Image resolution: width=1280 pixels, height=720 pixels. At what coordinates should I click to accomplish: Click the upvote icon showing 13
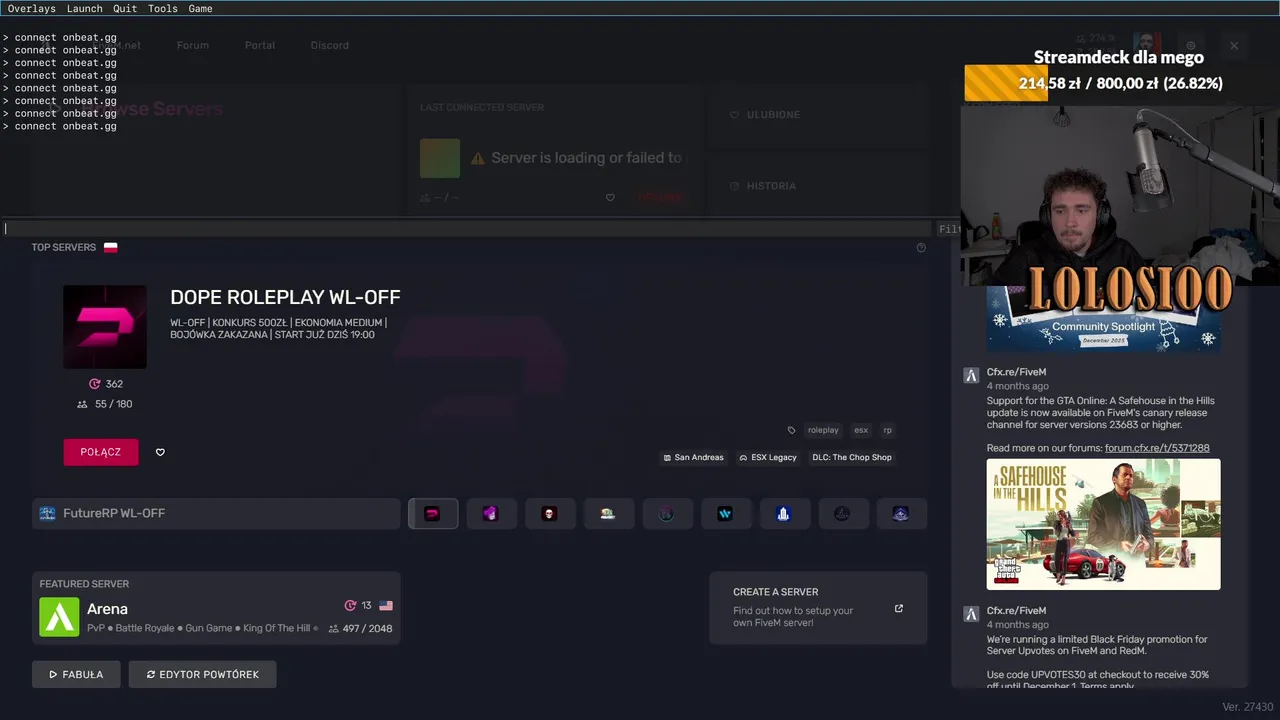(x=350, y=605)
